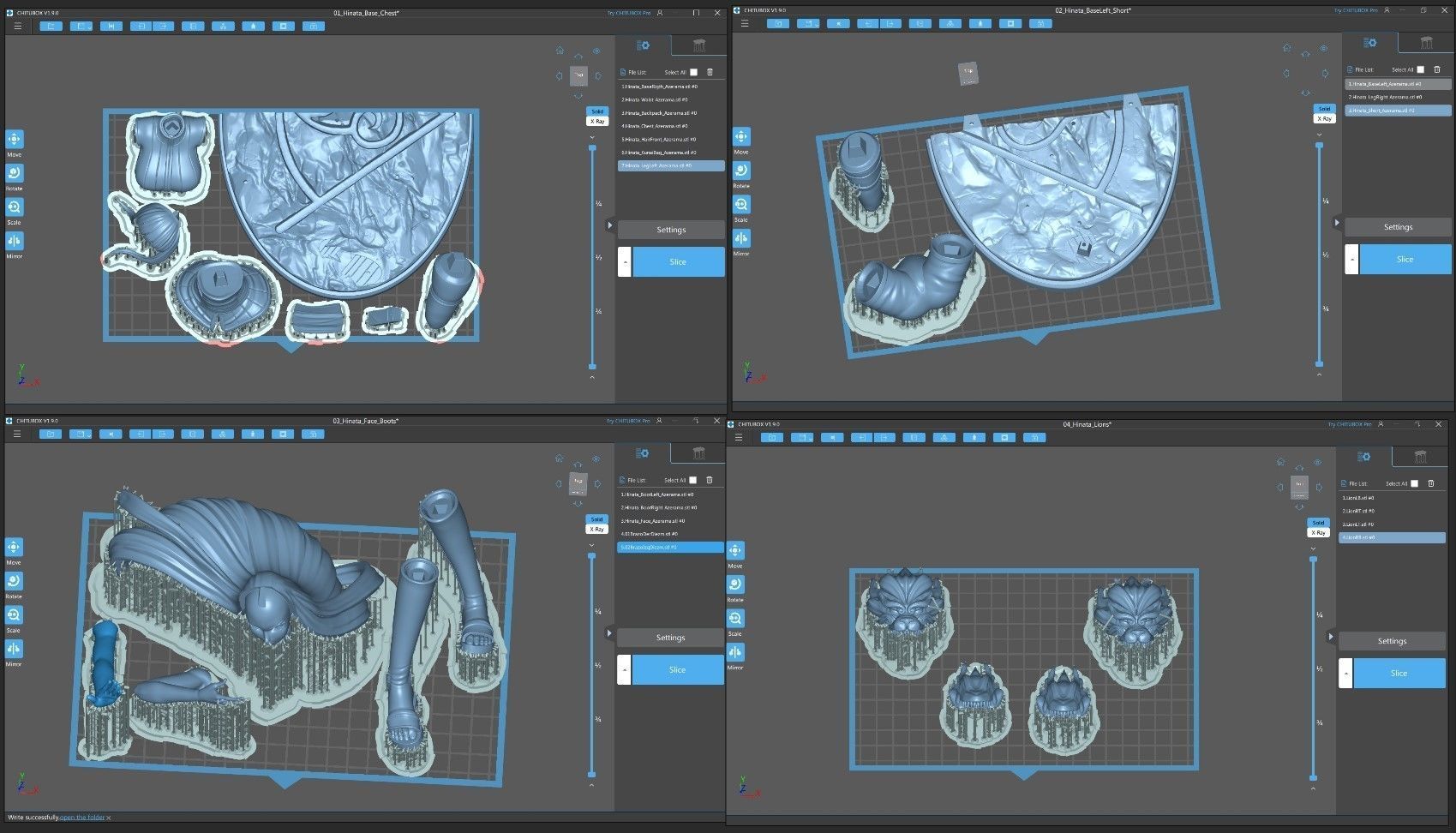Check Select All in 01_Hinata_Base_Chest file list
The image size is (1456, 833).
coord(693,72)
